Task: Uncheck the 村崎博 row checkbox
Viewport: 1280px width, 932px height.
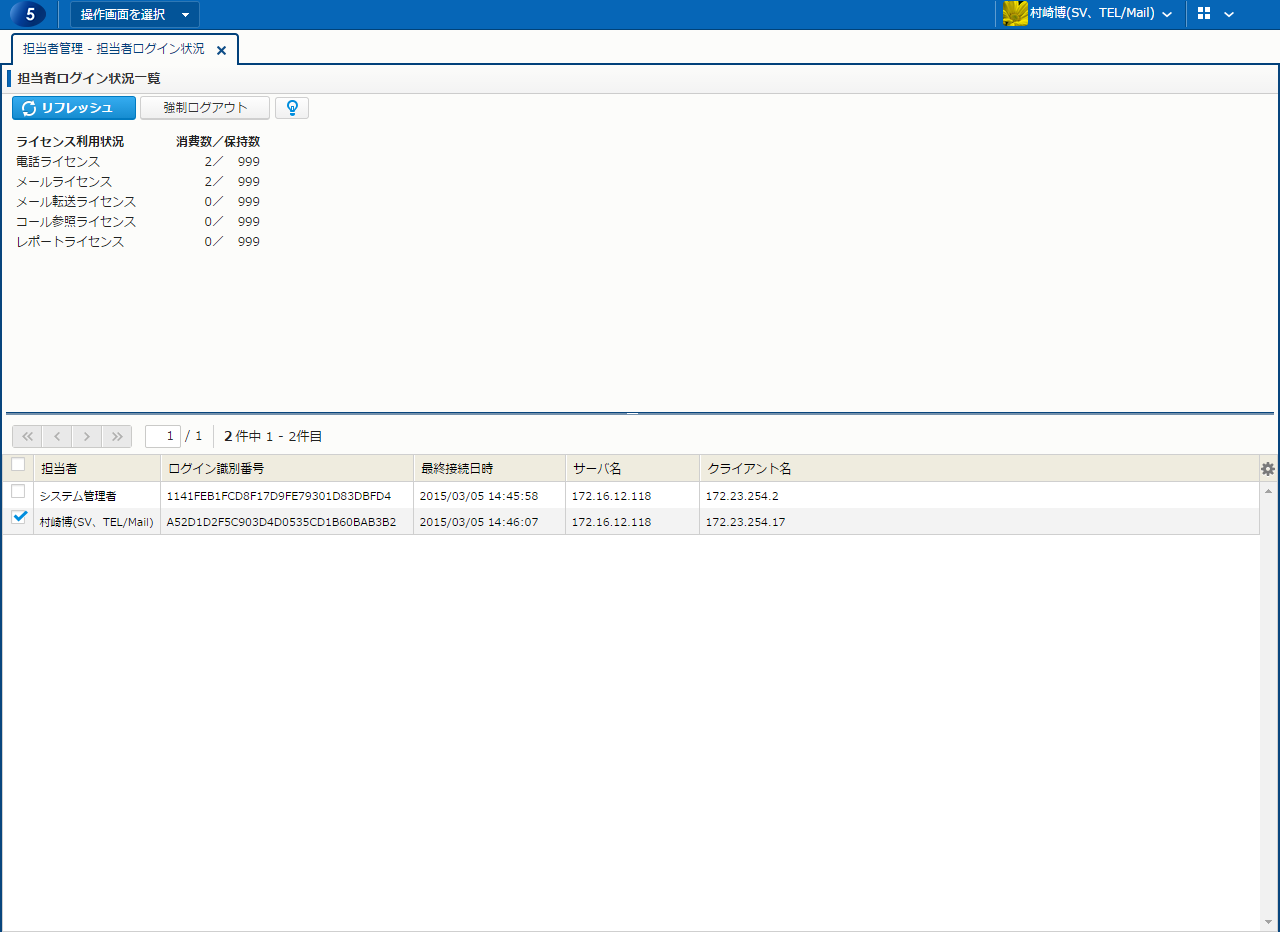Action: click(x=18, y=518)
